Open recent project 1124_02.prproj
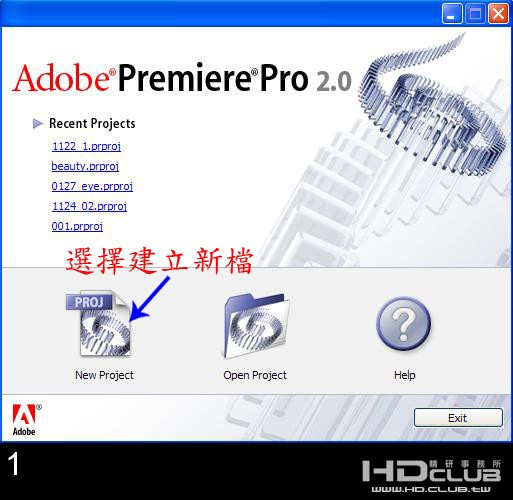 (89, 206)
